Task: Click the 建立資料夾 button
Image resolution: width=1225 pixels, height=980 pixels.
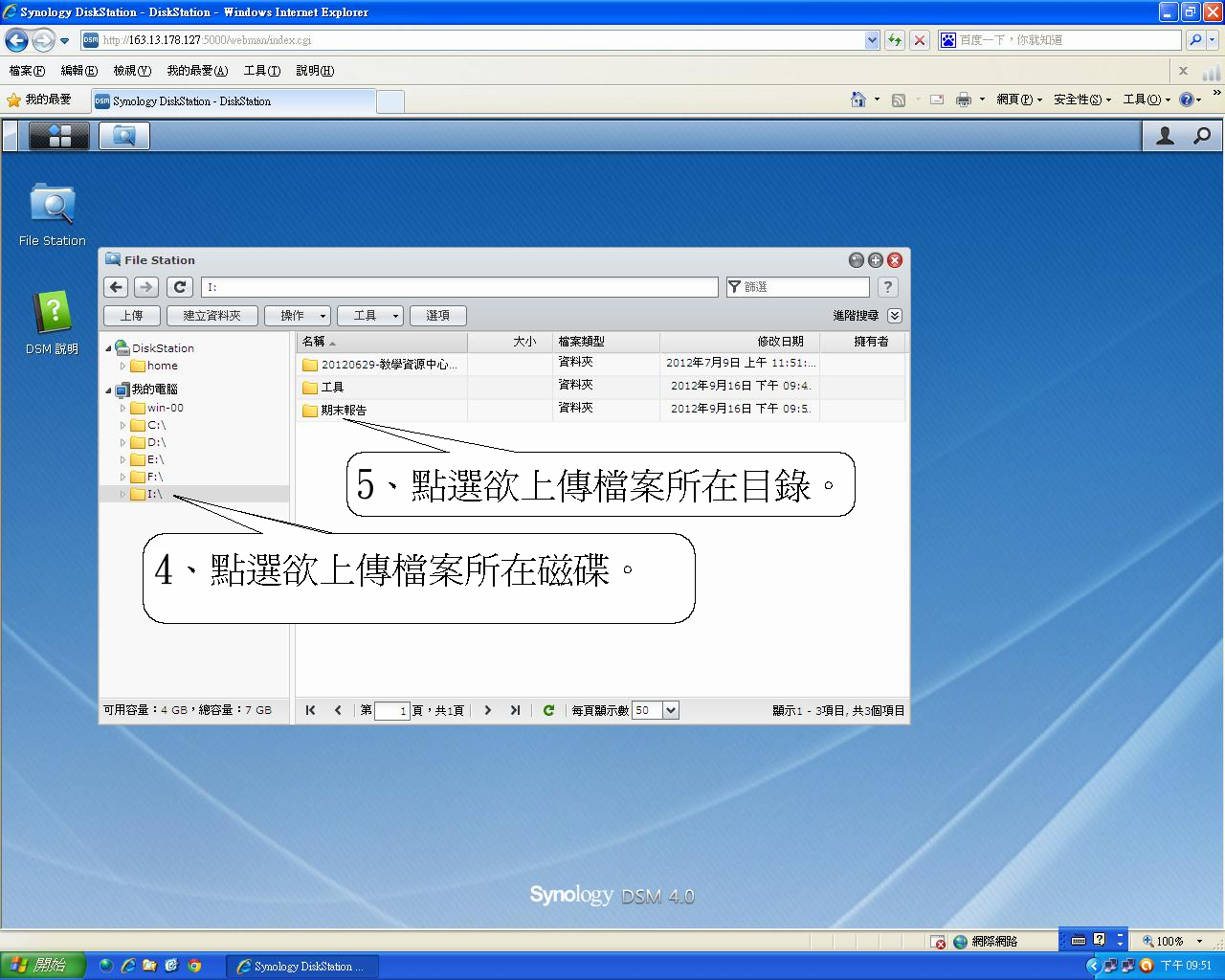Action: (212, 316)
